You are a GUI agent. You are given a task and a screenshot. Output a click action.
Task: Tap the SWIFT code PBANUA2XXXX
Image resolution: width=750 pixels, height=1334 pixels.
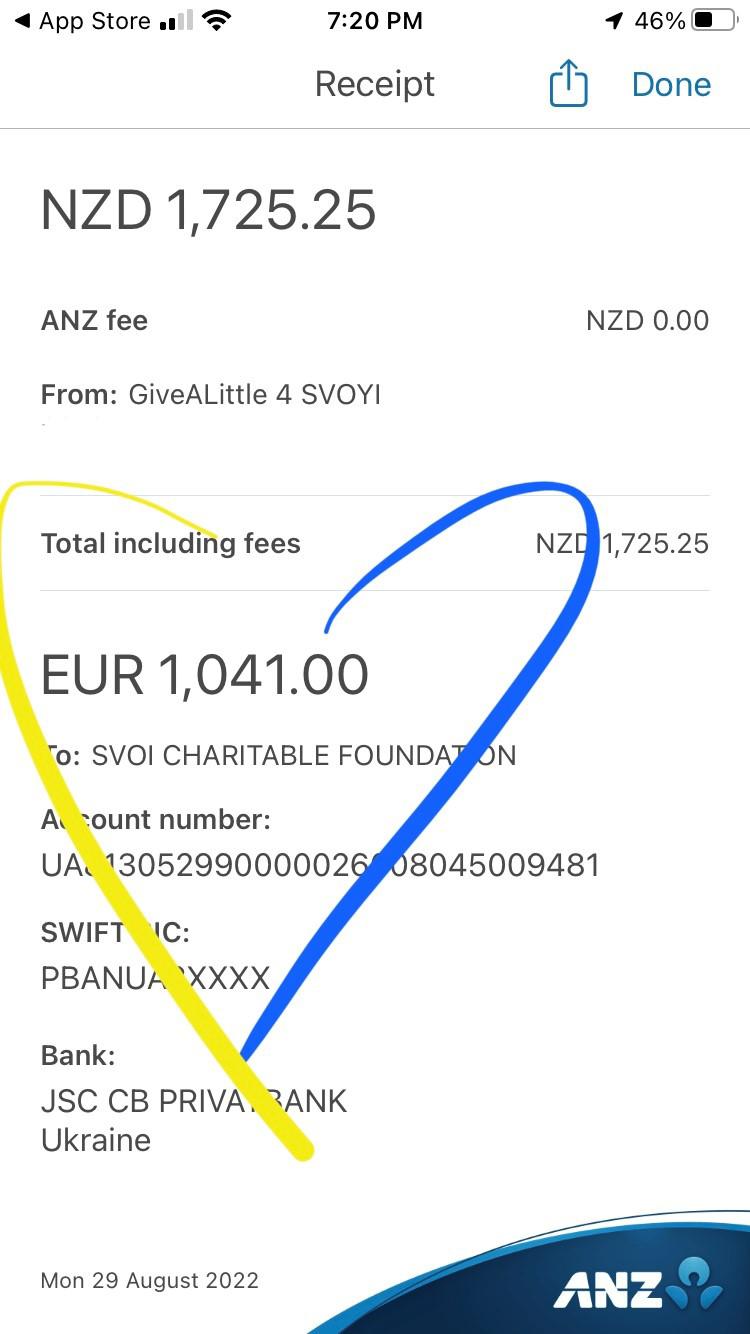point(155,977)
